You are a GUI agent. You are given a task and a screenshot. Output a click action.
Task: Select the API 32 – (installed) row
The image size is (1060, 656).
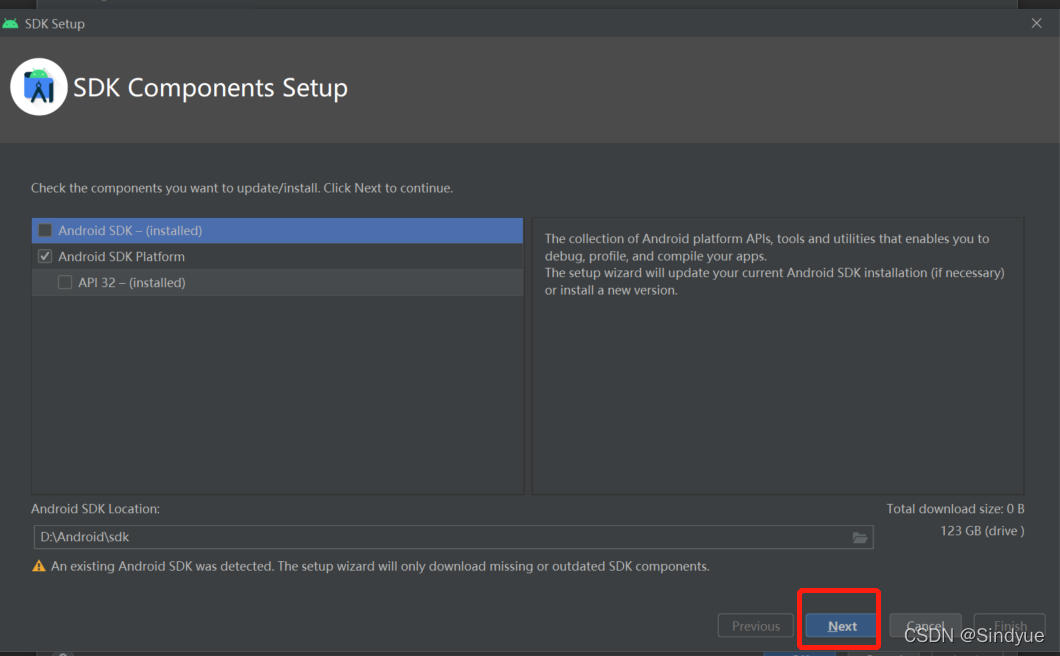277,283
